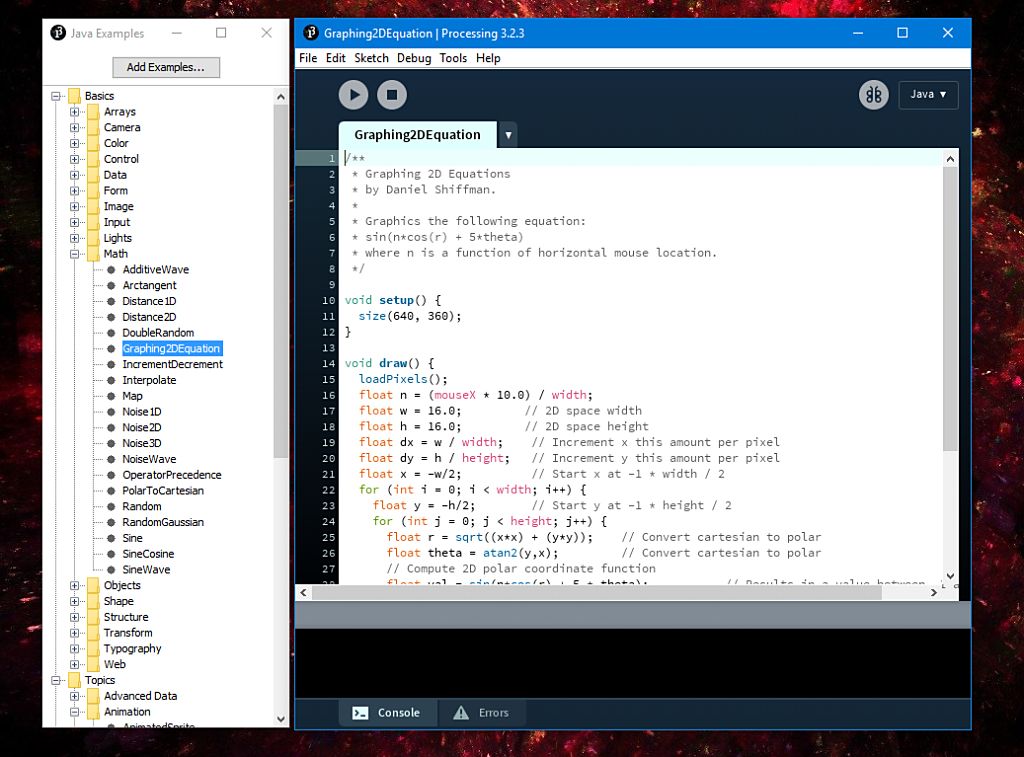This screenshot has height=757, width=1024.
Task: Select the IncrementDecrement example
Action: 172,364
